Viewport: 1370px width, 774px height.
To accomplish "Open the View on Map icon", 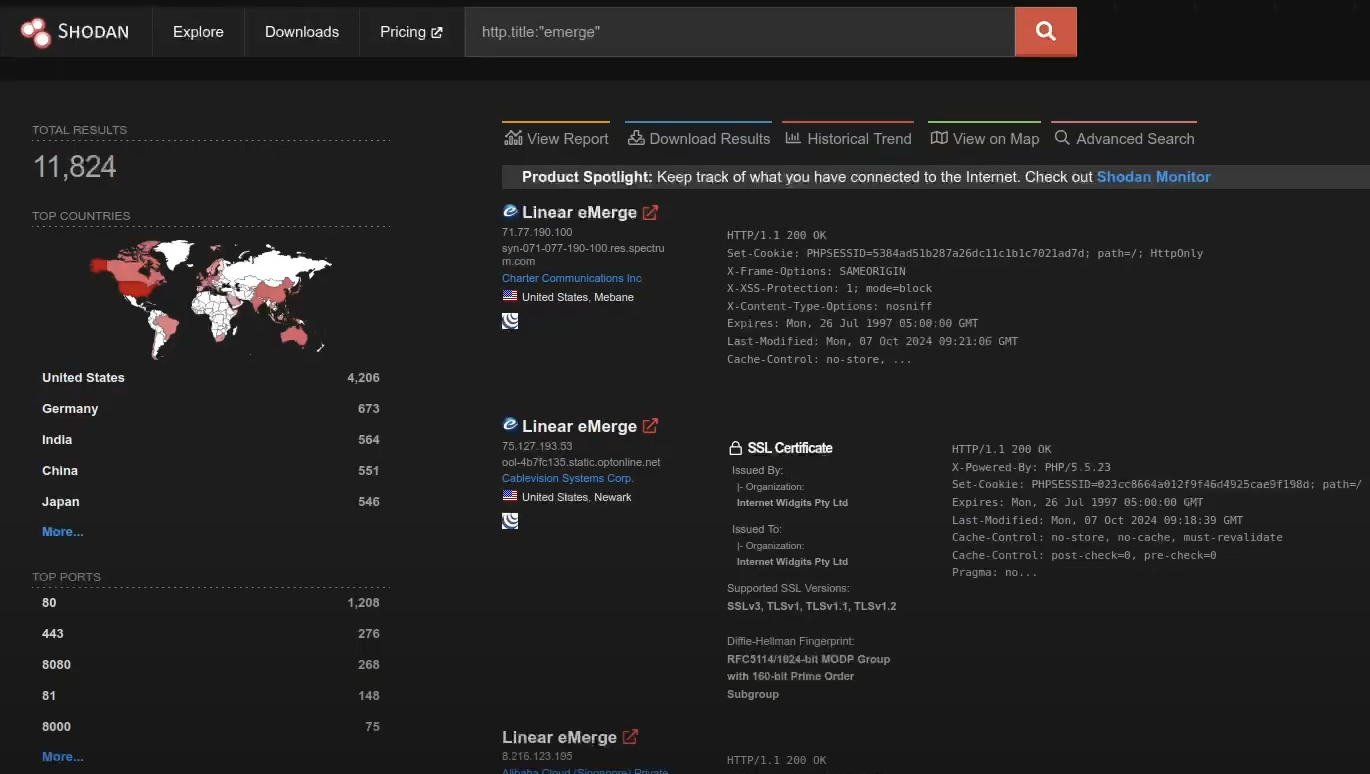I will (x=937, y=137).
